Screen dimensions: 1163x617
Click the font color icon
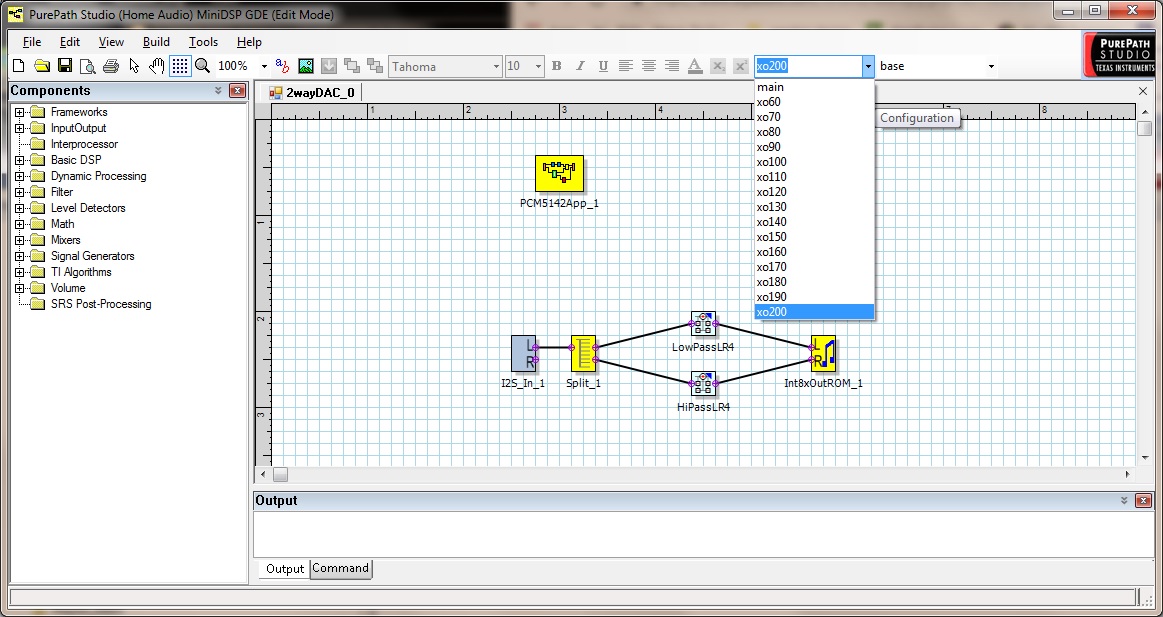(x=695, y=66)
